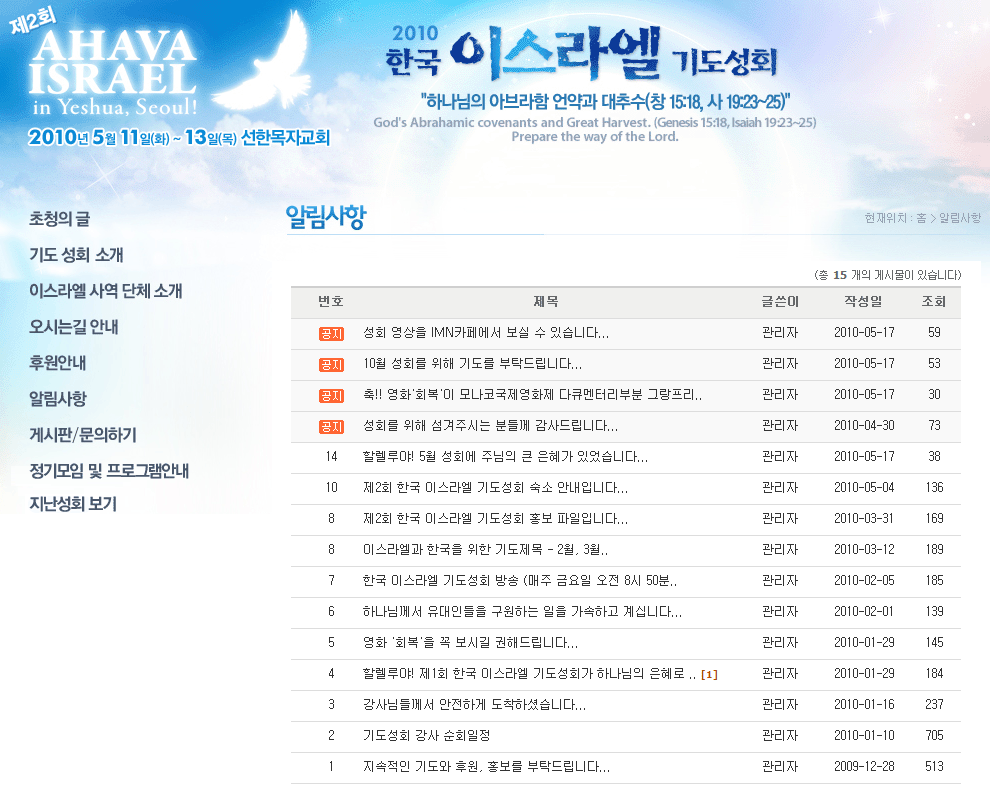Click the view count 513
This screenshot has width=990, height=786.
(934, 766)
